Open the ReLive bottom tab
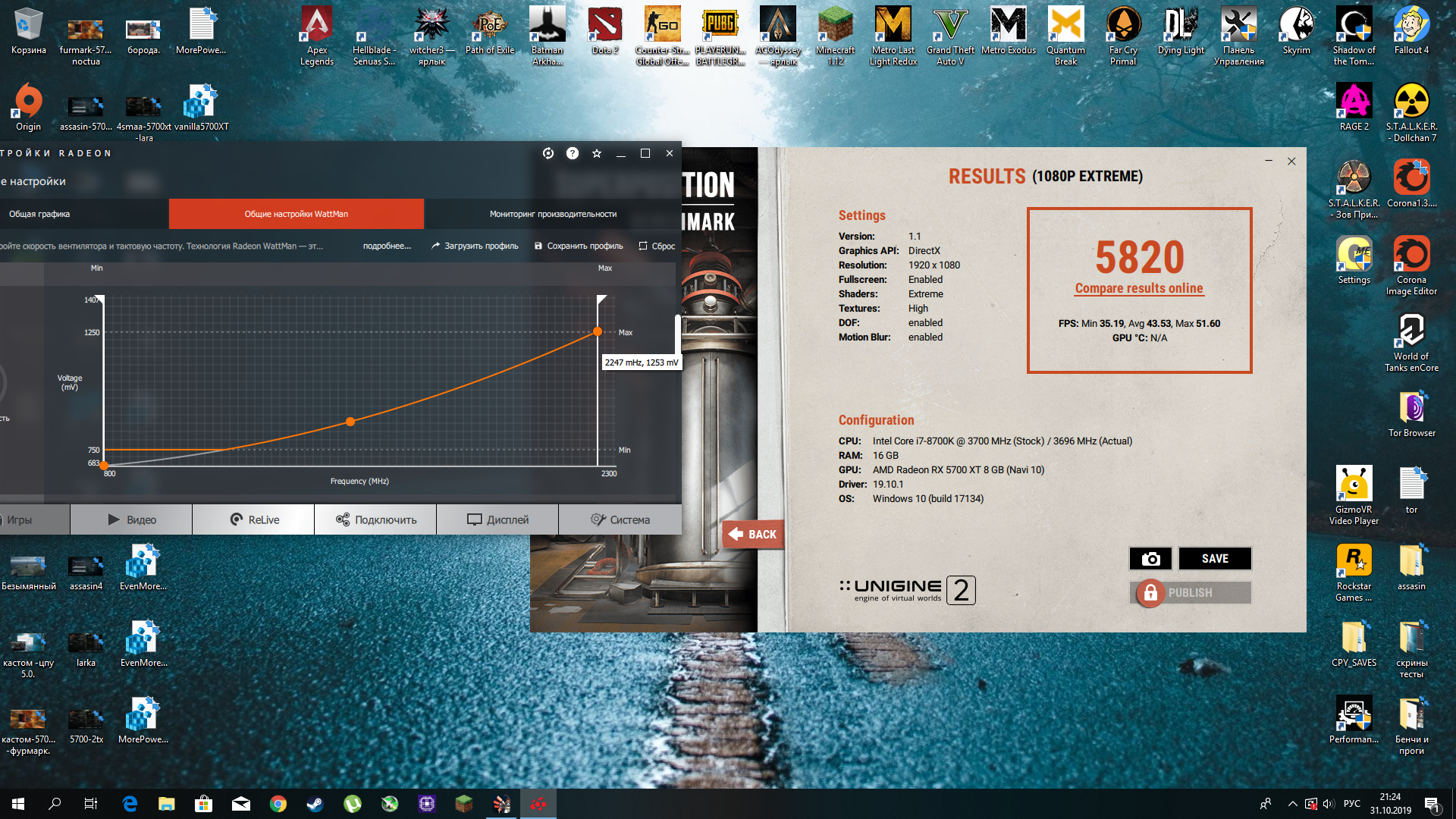This screenshot has height=819, width=1456. click(x=253, y=519)
